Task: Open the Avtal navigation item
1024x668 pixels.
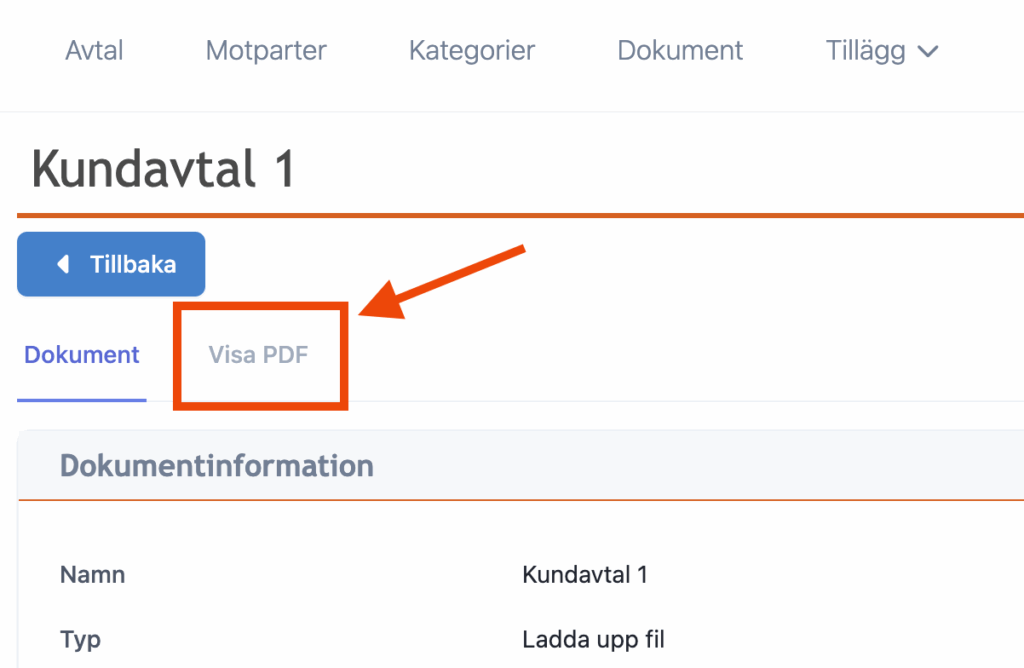Action: pyautogui.click(x=94, y=50)
